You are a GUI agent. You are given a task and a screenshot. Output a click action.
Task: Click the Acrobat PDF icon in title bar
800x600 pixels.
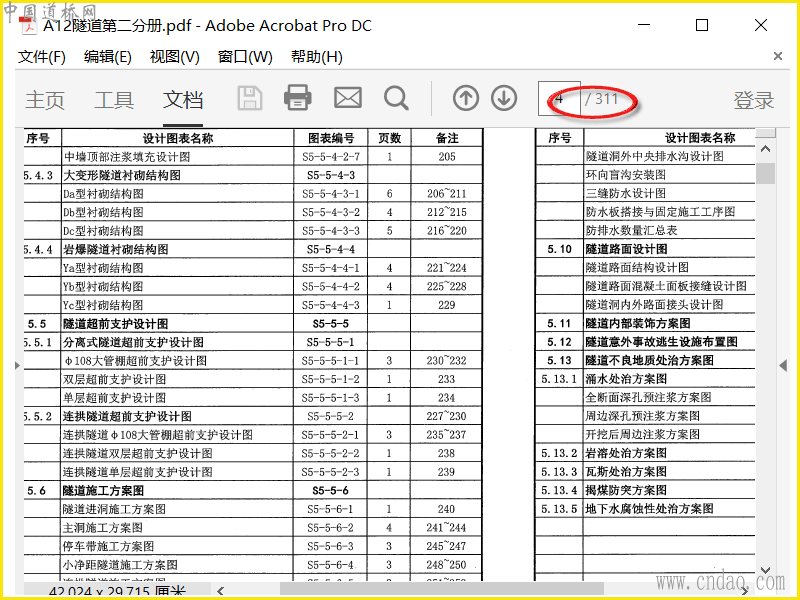pyautogui.click(x=28, y=26)
